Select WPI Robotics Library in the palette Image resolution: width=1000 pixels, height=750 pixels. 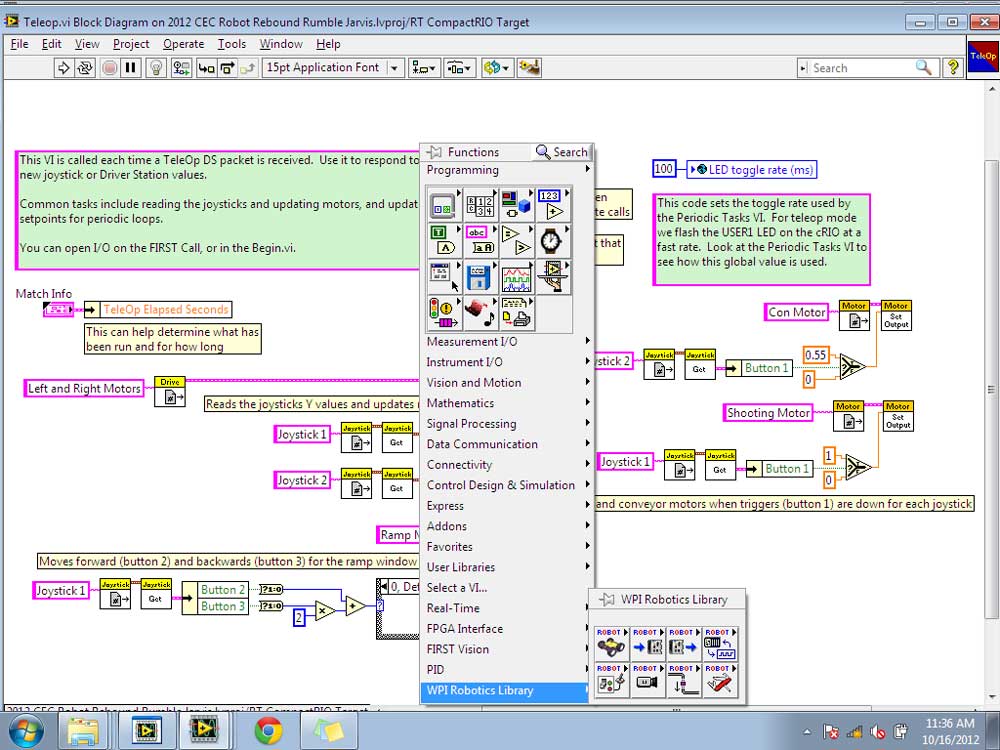pyautogui.click(x=505, y=691)
